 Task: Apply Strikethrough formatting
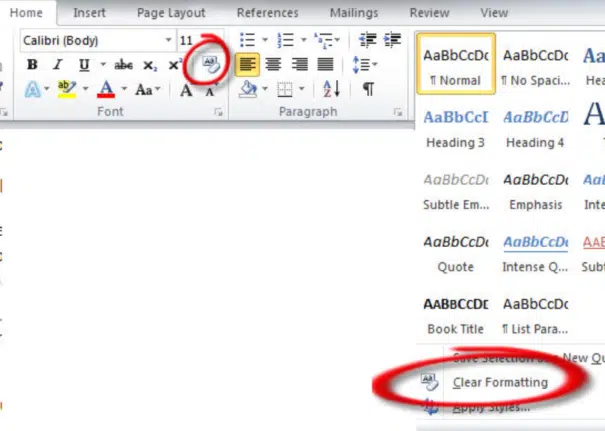pos(123,64)
